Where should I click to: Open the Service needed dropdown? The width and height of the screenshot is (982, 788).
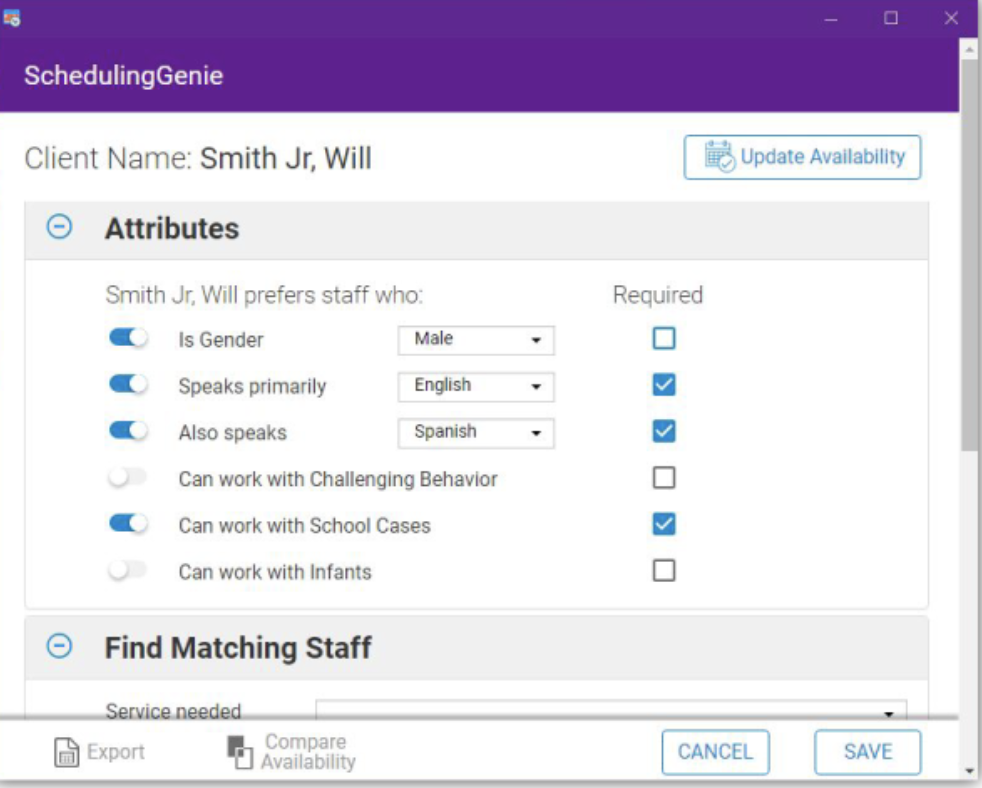pos(611,710)
